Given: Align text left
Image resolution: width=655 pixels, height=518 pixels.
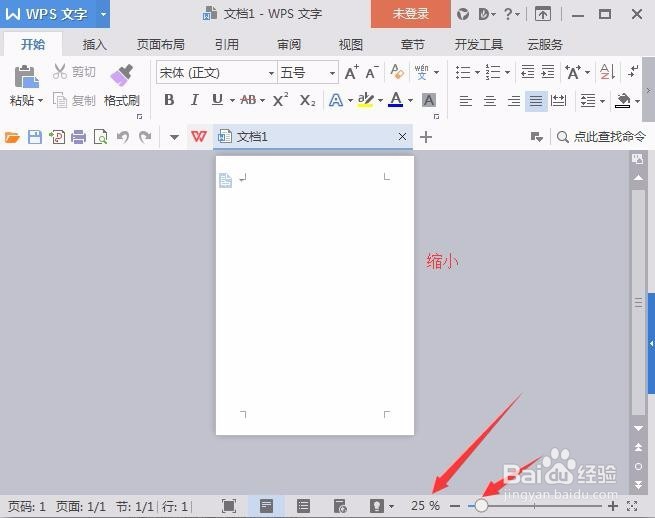Looking at the screenshot, I should [x=465, y=101].
